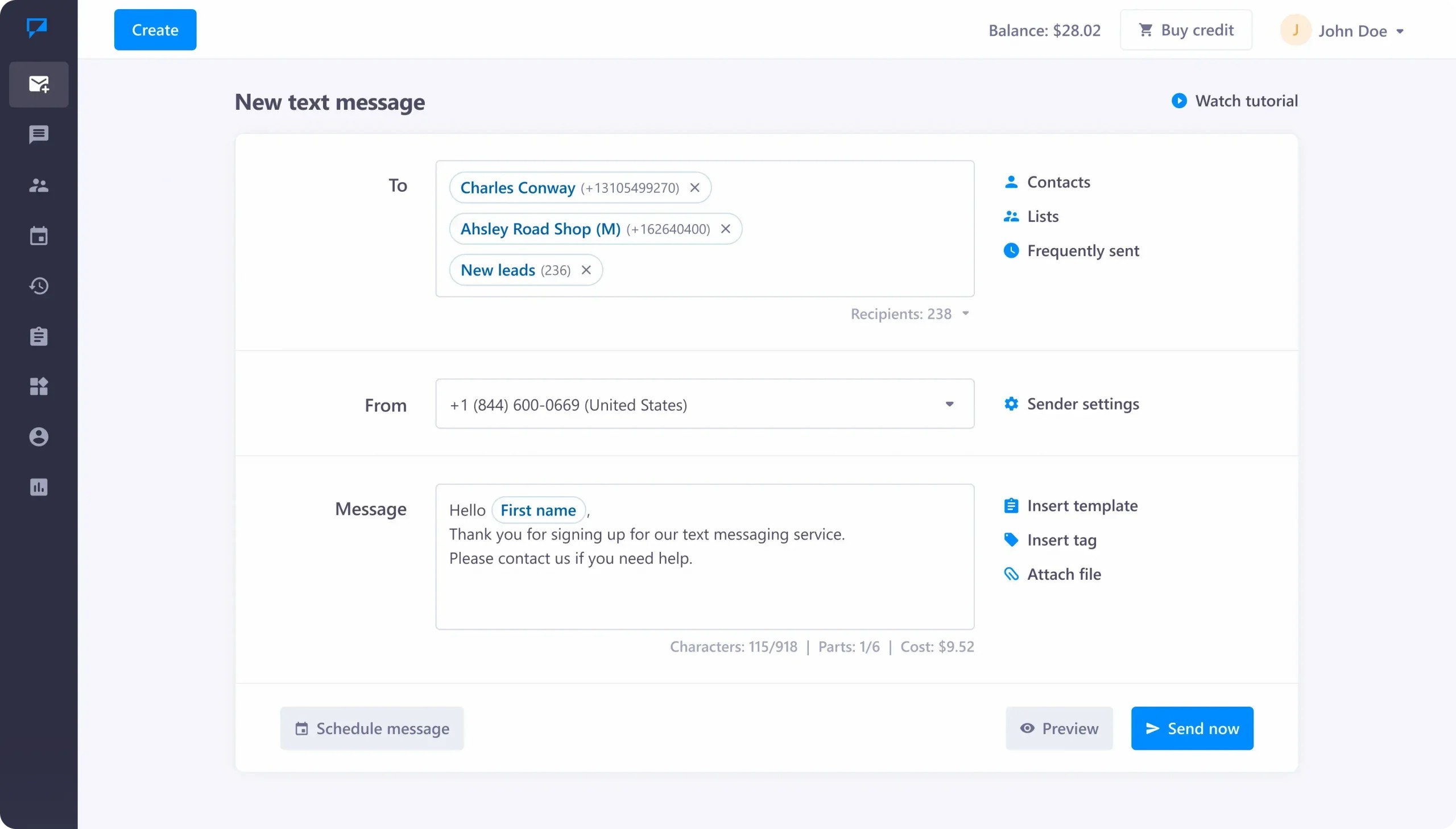
Task: View message history icon
Action: [x=39, y=285]
